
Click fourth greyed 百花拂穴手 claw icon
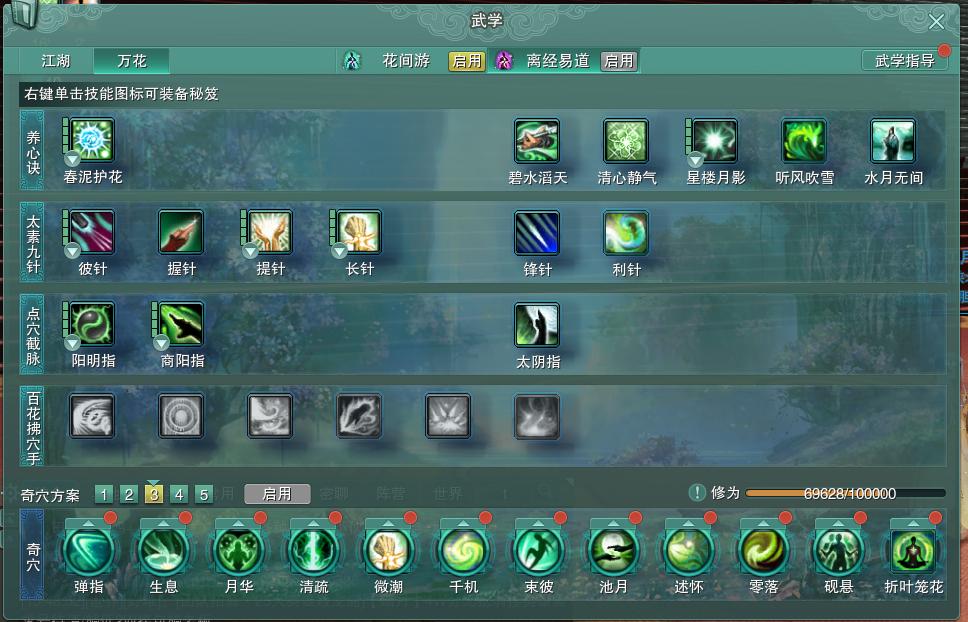[x=359, y=417]
